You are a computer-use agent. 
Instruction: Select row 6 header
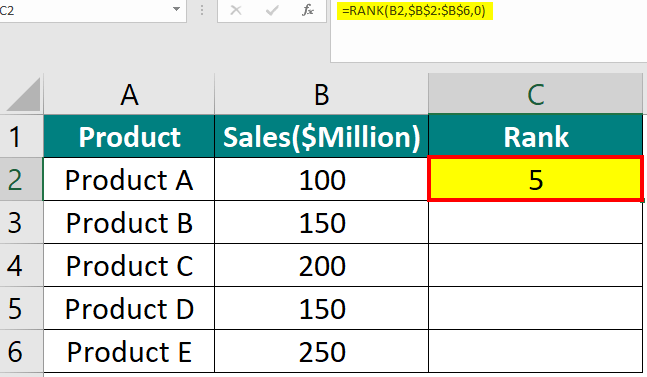coord(21,351)
